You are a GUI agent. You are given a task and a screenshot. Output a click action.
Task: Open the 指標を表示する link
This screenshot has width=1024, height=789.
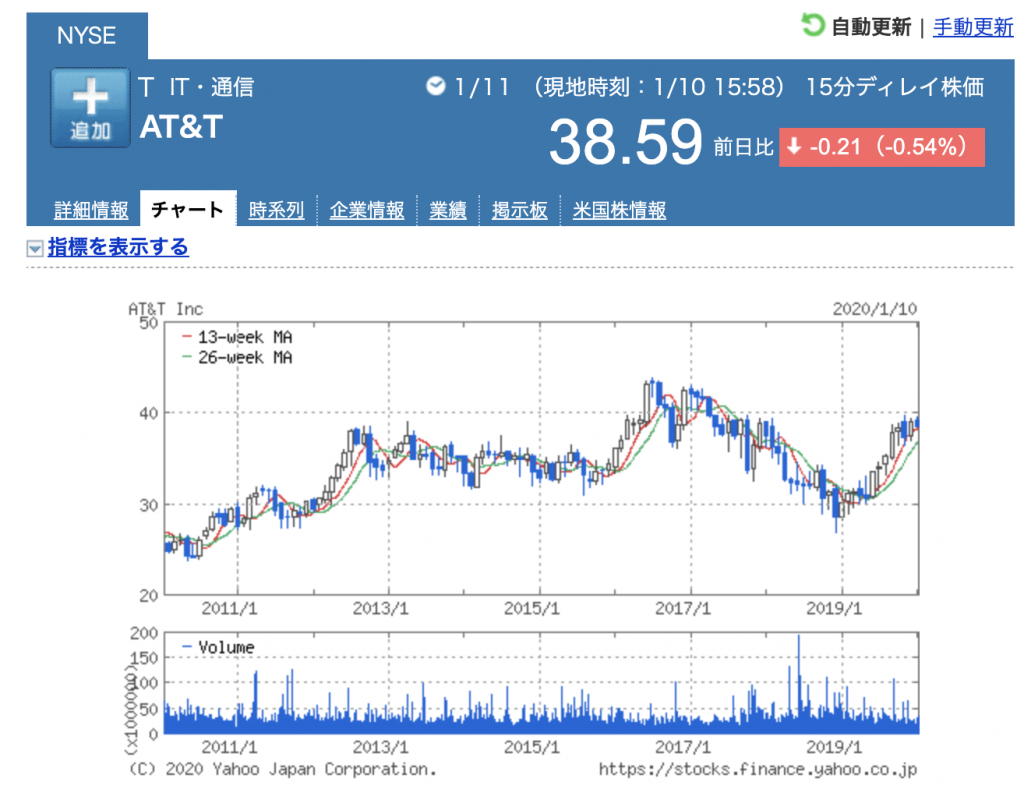(118, 247)
